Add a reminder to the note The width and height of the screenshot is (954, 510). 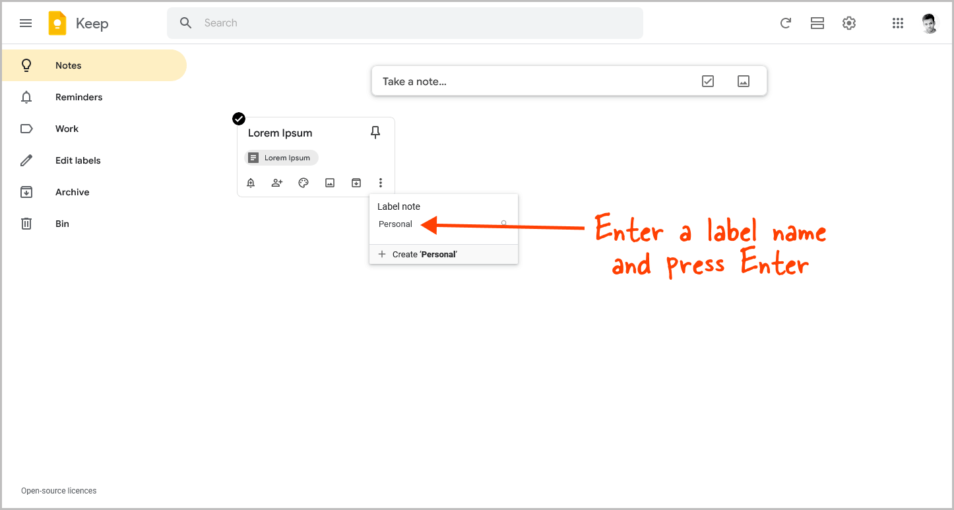251,183
